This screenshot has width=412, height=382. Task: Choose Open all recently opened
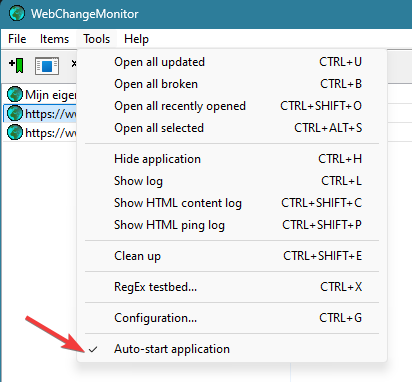232,106
